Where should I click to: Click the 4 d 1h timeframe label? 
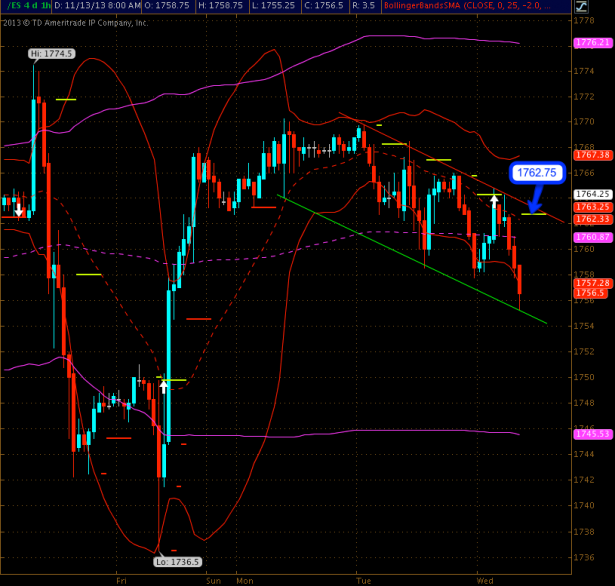click(36, 6)
